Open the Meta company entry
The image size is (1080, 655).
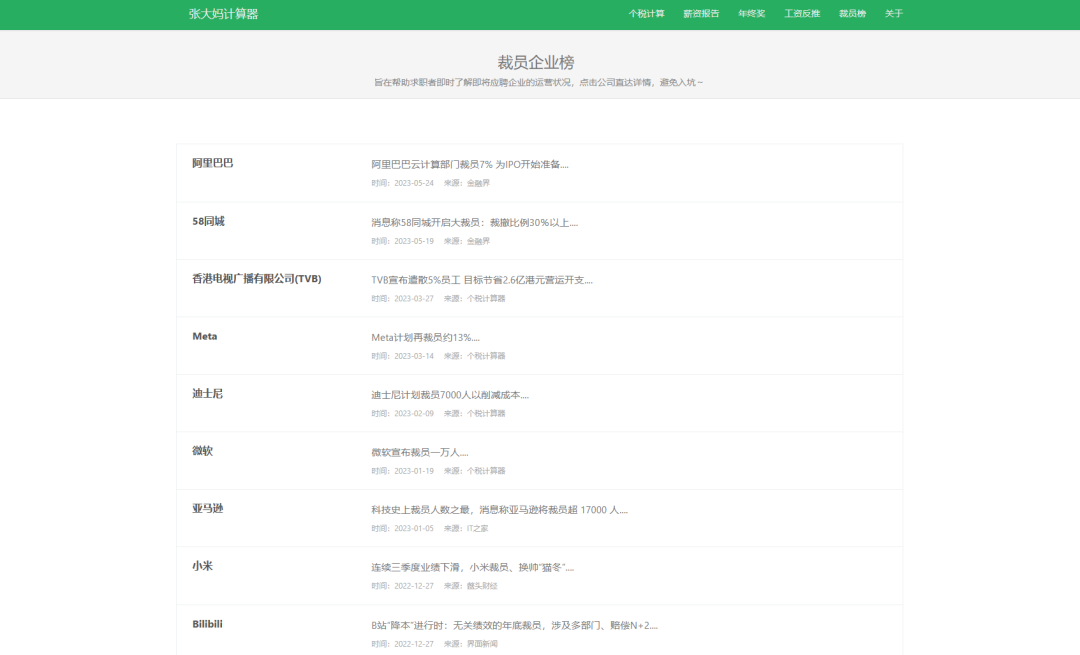(x=205, y=336)
